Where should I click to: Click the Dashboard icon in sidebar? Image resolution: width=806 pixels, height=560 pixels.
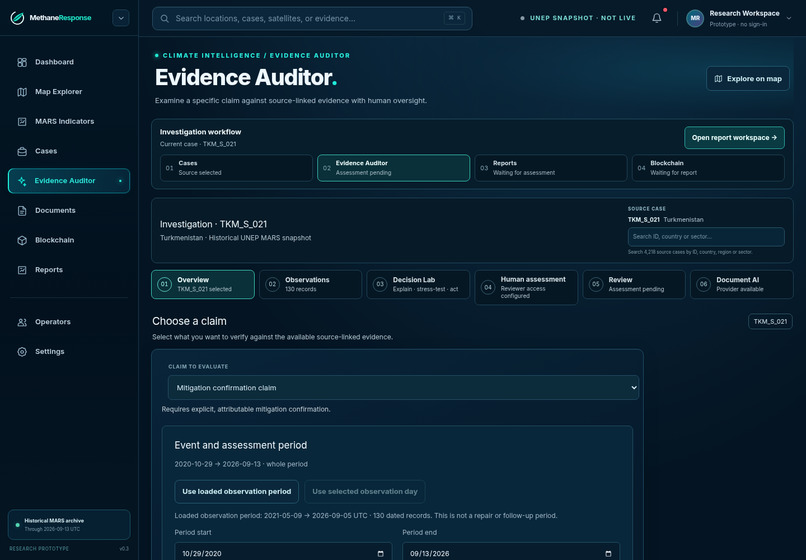pyautogui.click(x=22, y=62)
